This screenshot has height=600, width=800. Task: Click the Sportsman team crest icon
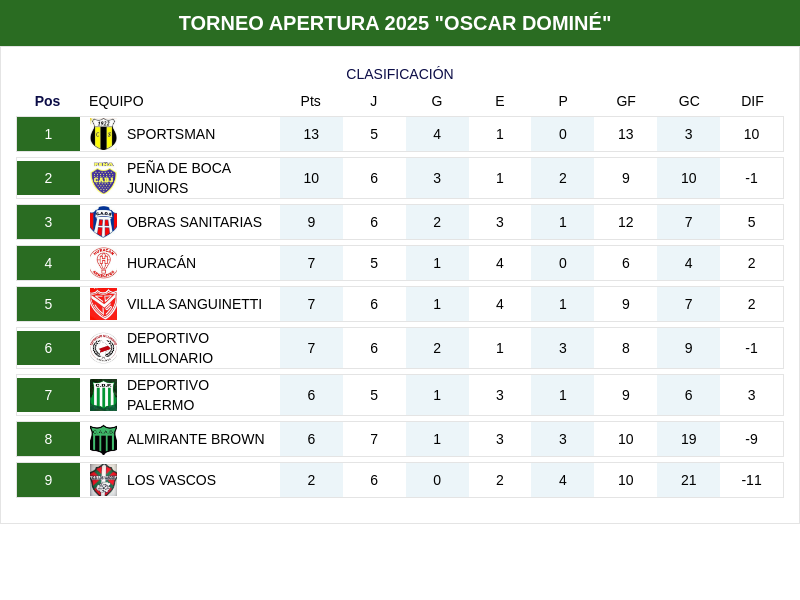coord(103,134)
